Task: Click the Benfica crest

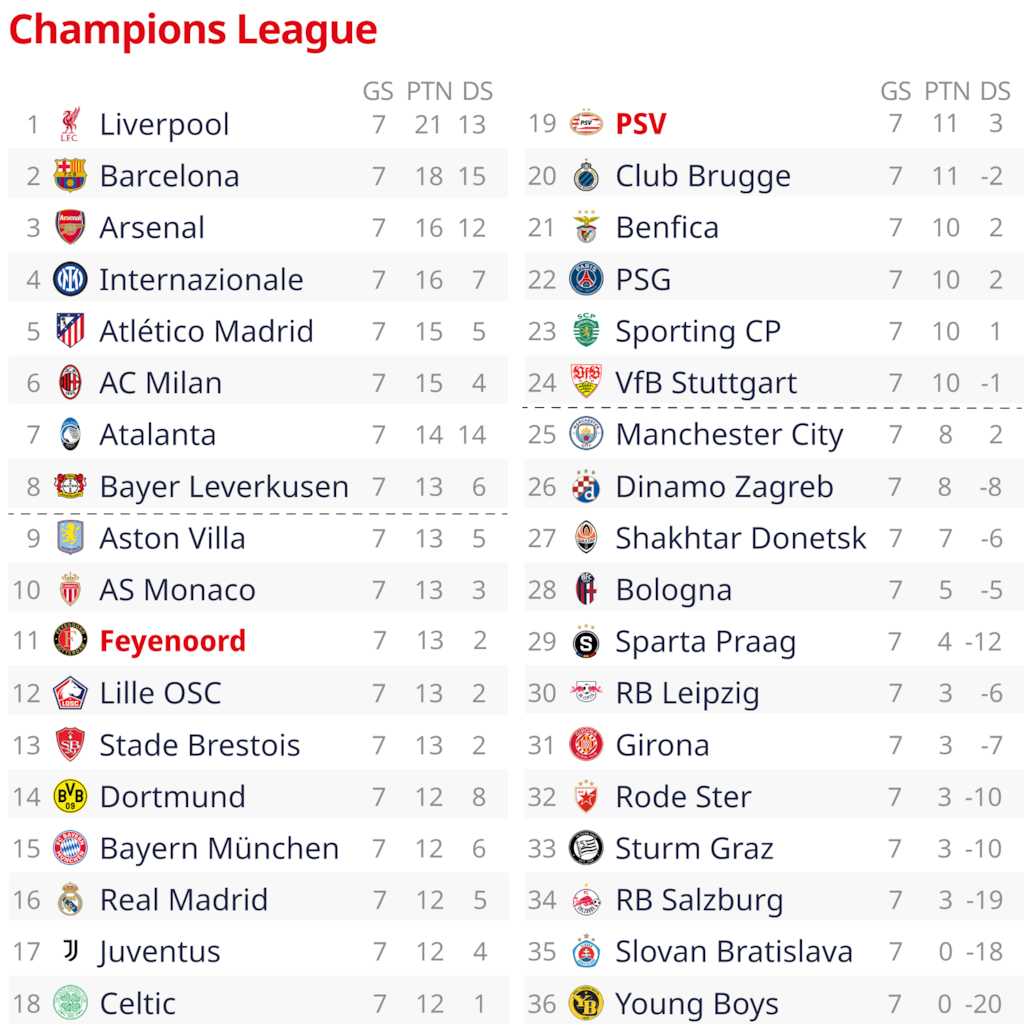Action: click(586, 227)
